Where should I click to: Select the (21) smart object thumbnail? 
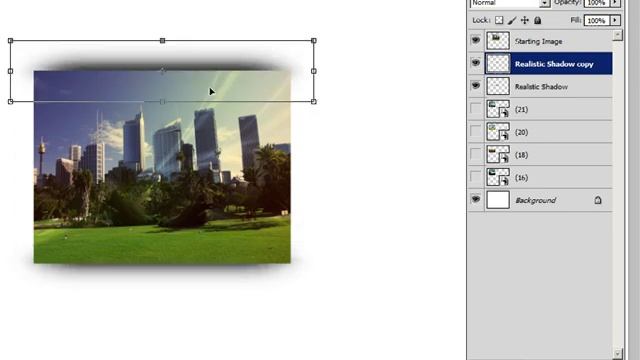498,109
